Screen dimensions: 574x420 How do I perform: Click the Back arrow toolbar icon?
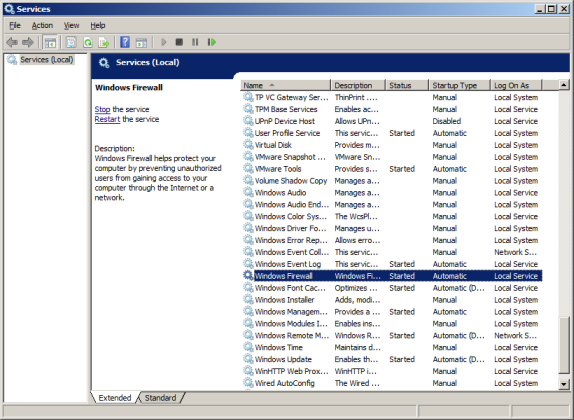click(12, 42)
